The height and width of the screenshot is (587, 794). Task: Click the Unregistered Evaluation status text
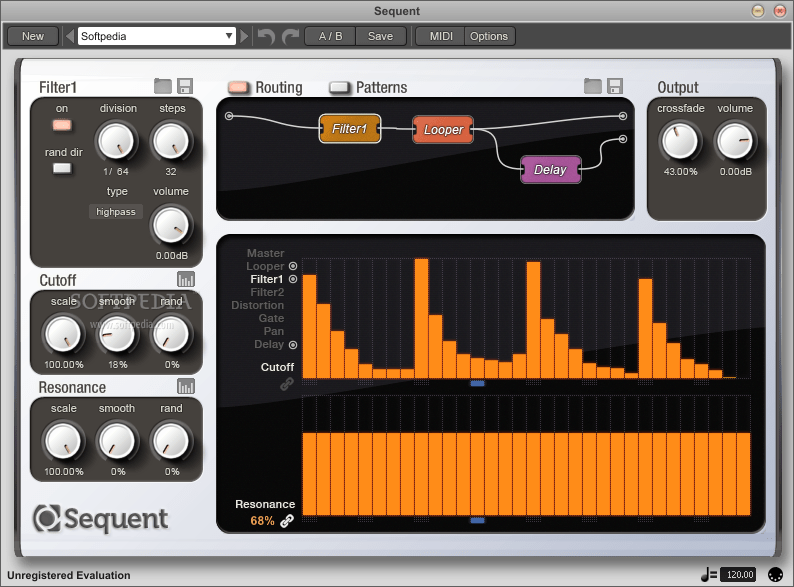click(69, 575)
